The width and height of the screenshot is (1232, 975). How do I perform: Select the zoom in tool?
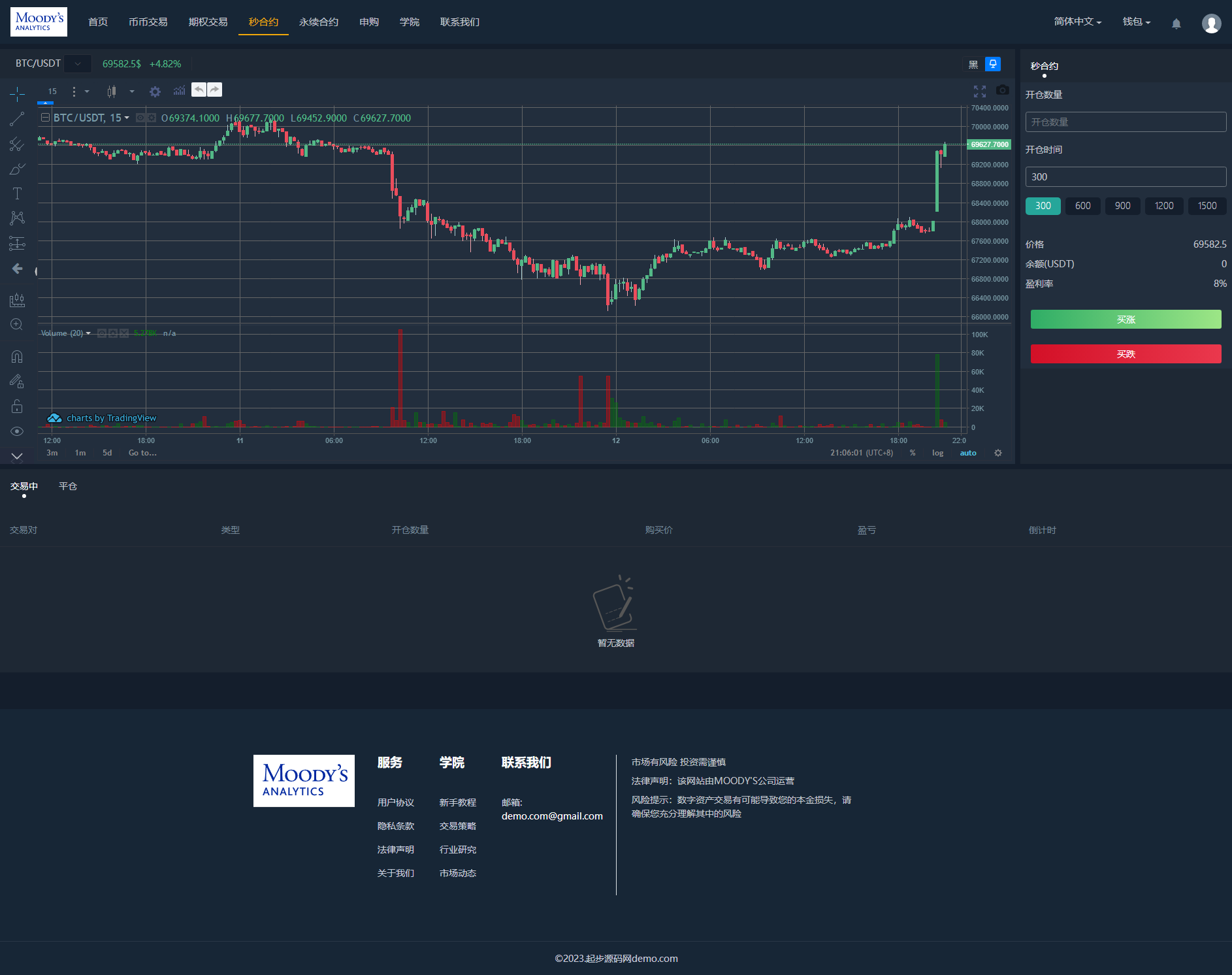(17, 325)
